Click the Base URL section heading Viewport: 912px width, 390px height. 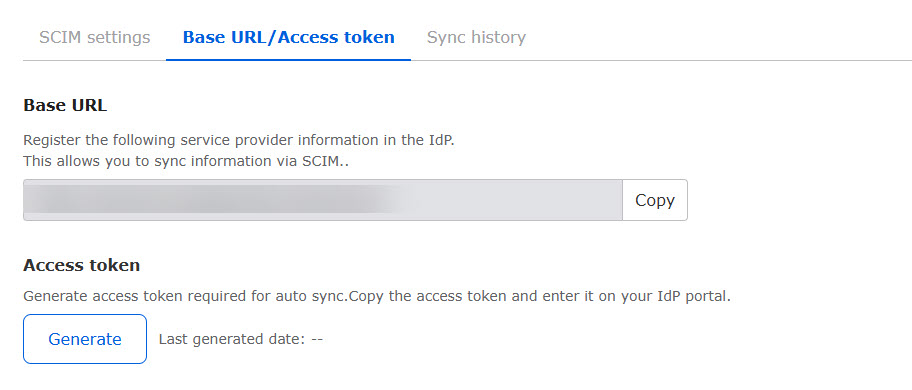tap(65, 105)
